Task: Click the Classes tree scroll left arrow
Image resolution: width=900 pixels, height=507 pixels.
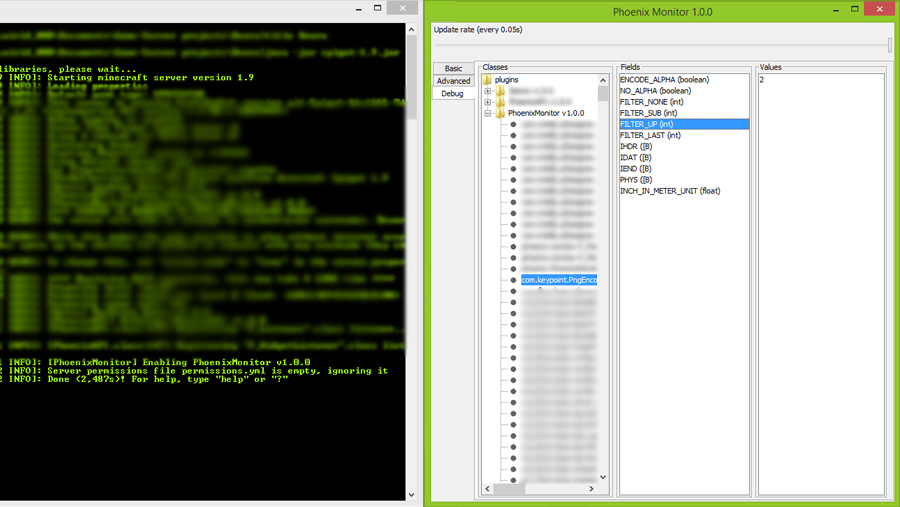Action: point(487,489)
